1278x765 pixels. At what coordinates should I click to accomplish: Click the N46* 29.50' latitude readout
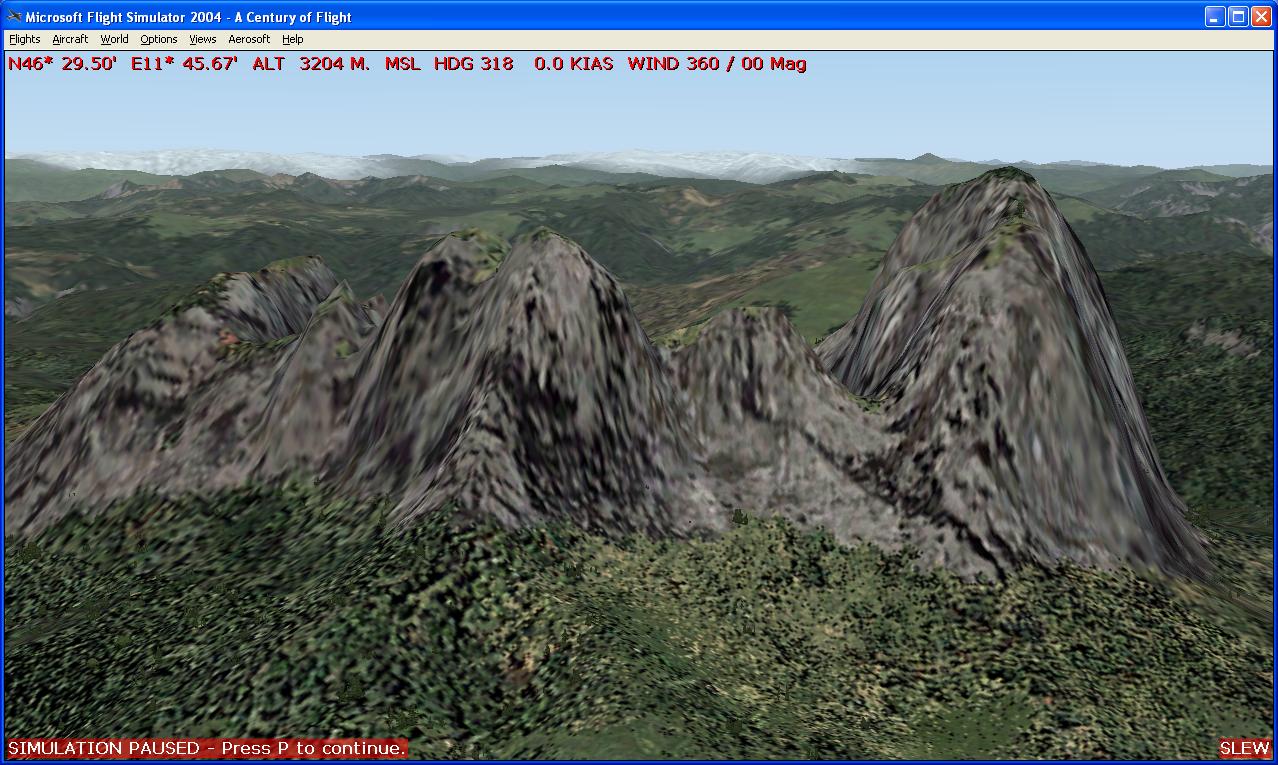[x=62, y=64]
